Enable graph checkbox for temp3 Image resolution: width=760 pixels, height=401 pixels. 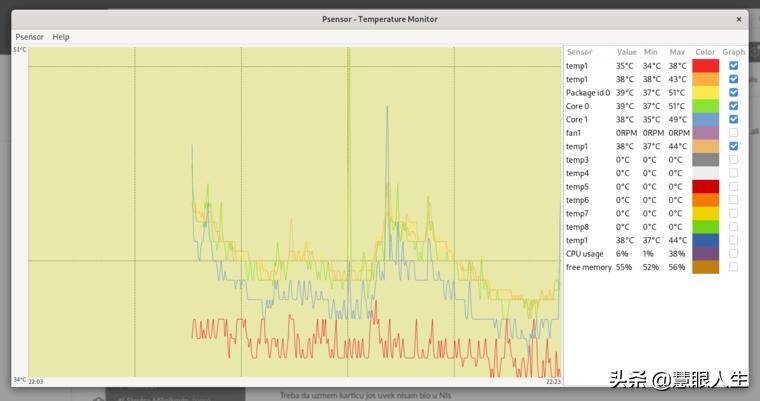tap(733, 160)
